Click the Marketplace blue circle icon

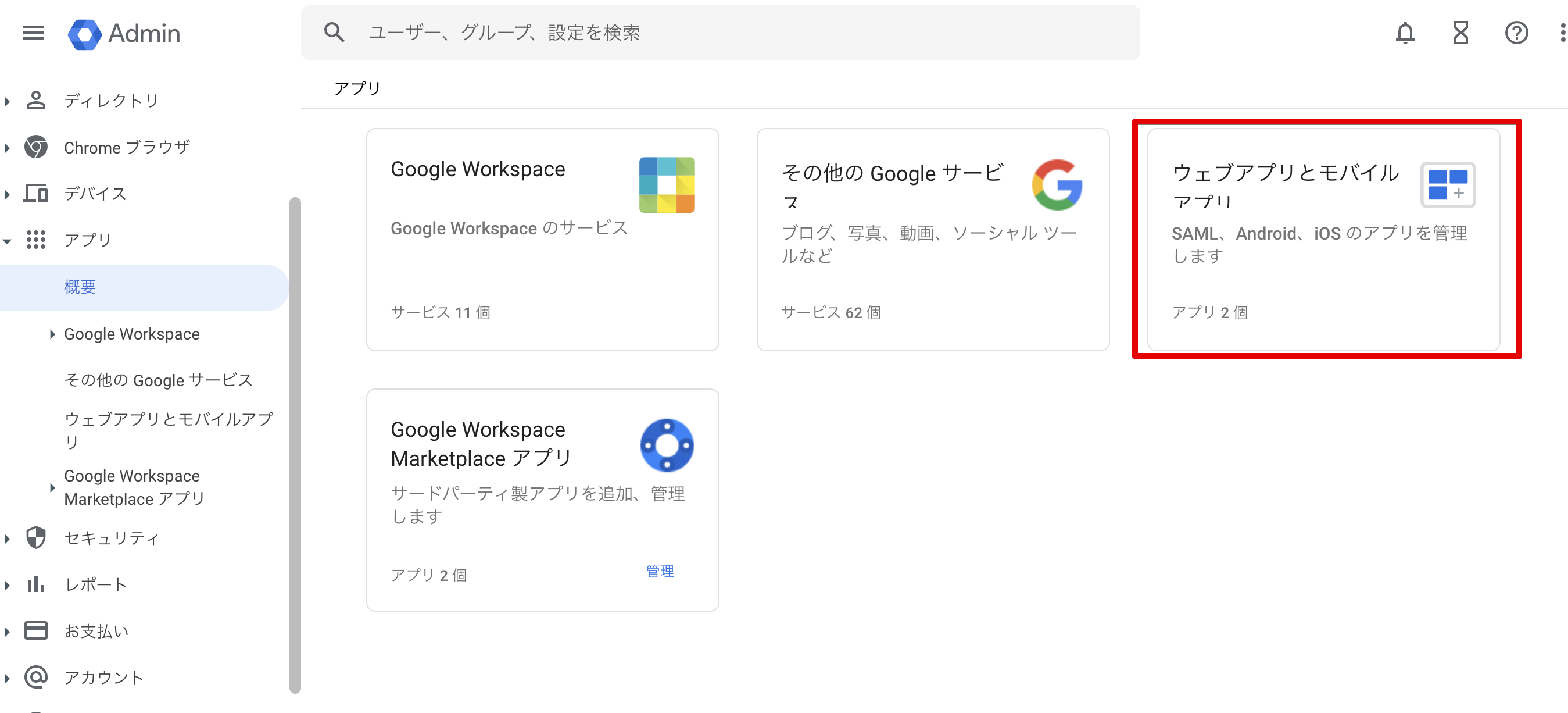point(667,445)
